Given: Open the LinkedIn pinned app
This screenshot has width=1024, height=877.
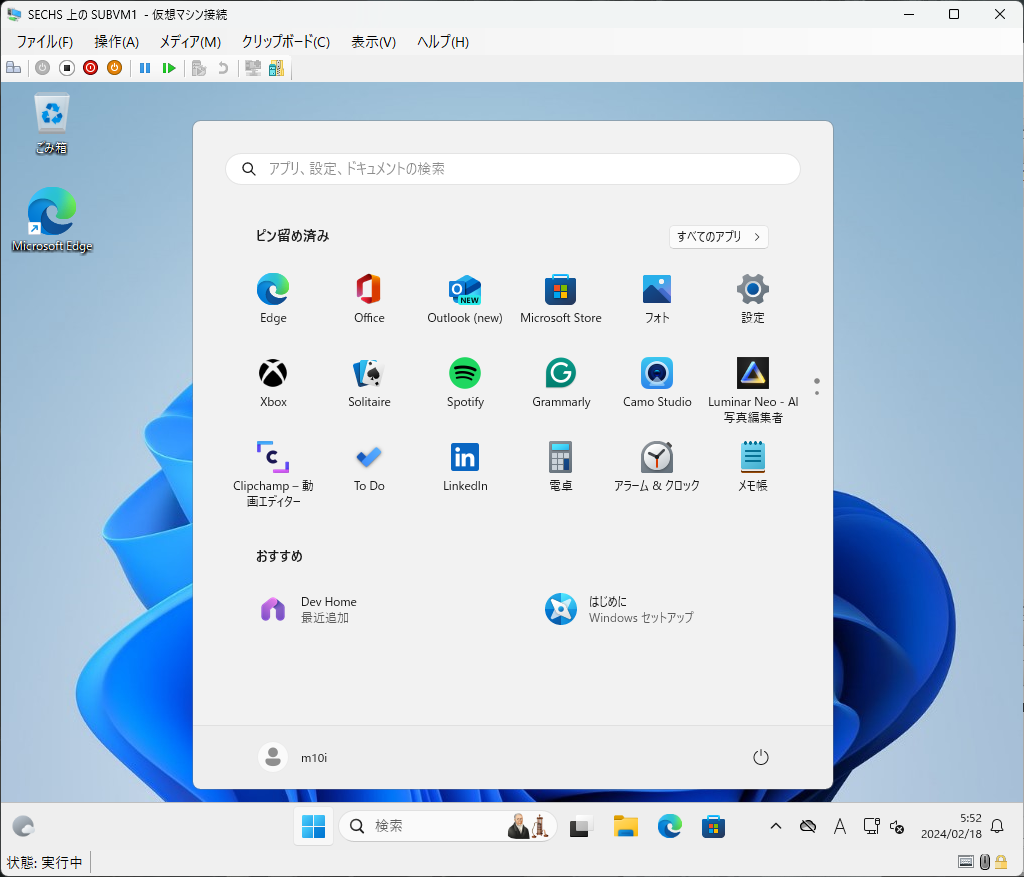Looking at the screenshot, I should 465,467.
